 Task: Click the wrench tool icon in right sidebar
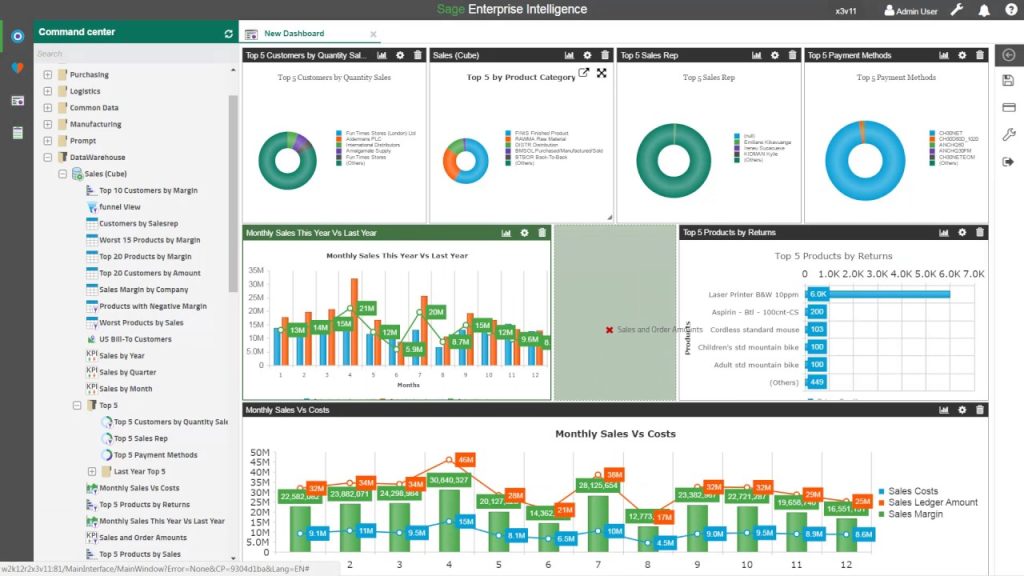1010,130
